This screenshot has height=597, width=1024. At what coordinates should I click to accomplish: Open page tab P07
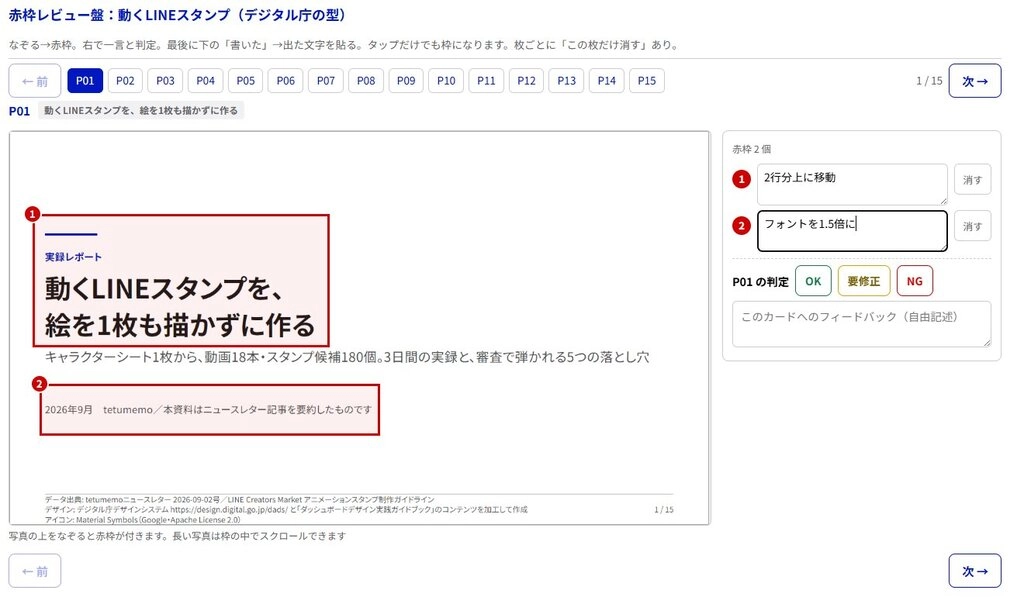[326, 81]
